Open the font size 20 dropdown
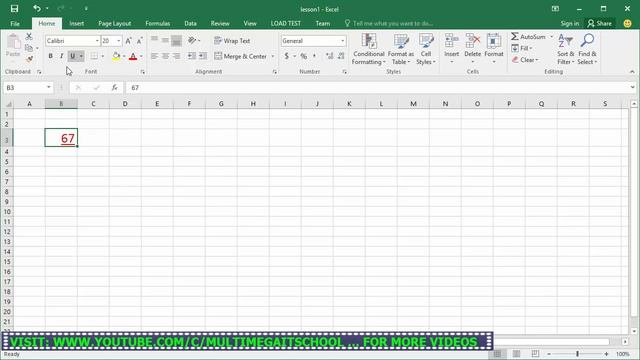640x360 pixels. 119,41
